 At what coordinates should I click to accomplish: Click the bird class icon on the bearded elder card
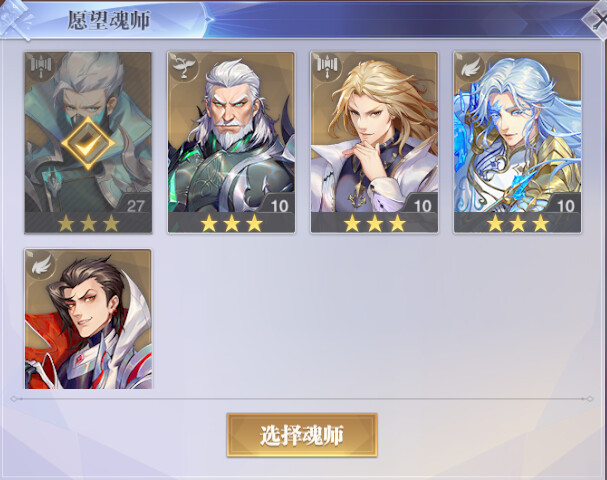tap(183, 66)
